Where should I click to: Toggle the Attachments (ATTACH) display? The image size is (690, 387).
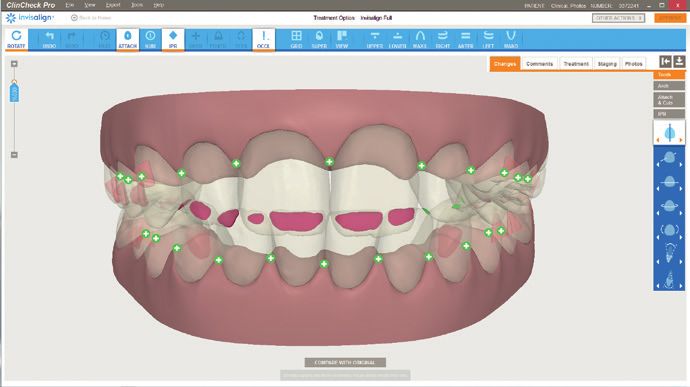coord(128,39)
